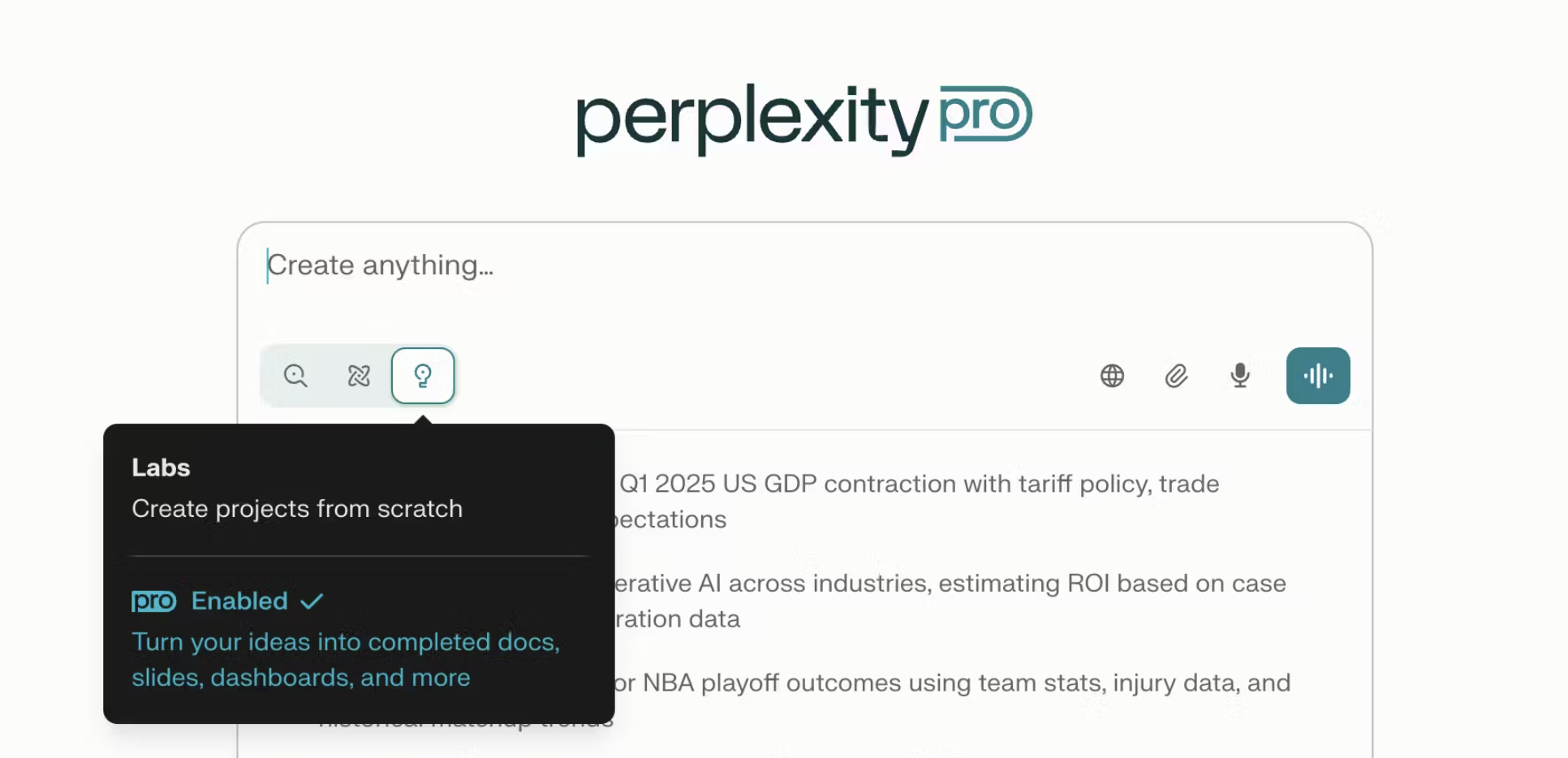The width and height of the screenshot is (1568, 758).
Task: Switch to the Research mode icon
Action: tap(359, 376)
